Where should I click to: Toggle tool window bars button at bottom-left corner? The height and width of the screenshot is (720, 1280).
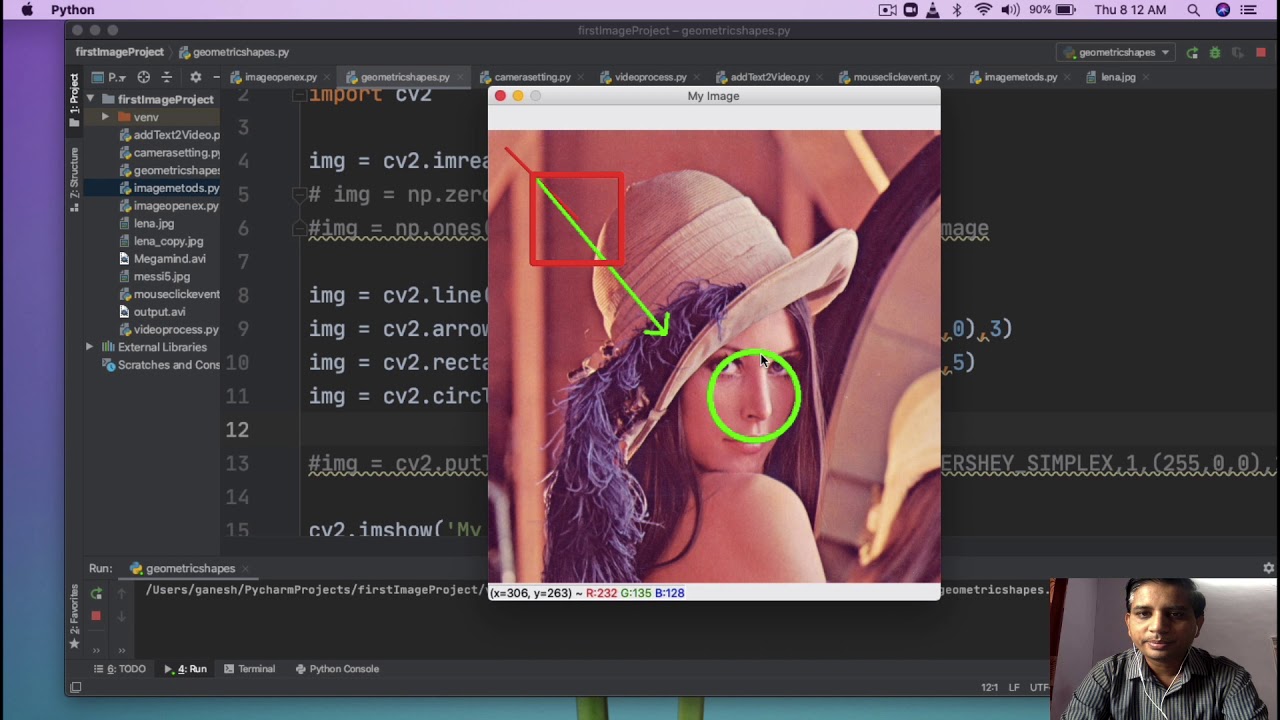(x=74, y=687)
